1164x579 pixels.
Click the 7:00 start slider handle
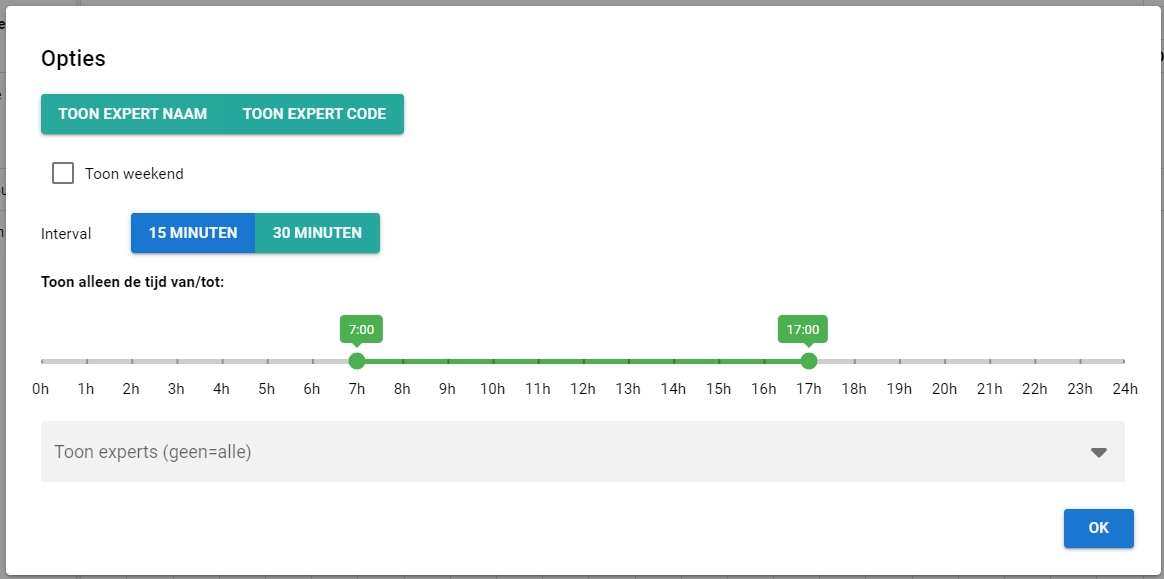click(357, 361)
